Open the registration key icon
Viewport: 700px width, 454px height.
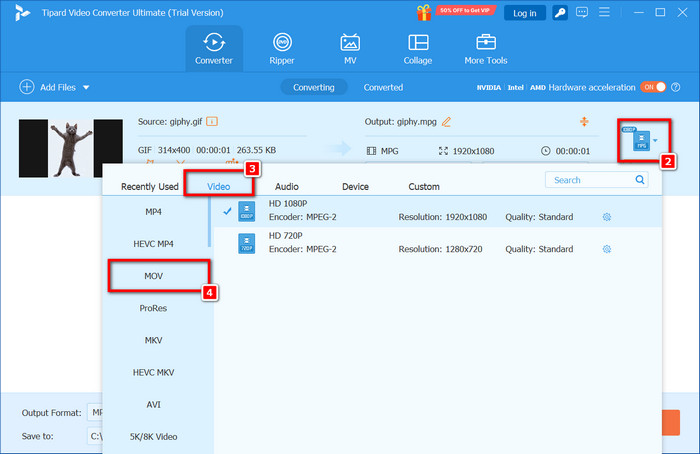[x=560, y=13]
